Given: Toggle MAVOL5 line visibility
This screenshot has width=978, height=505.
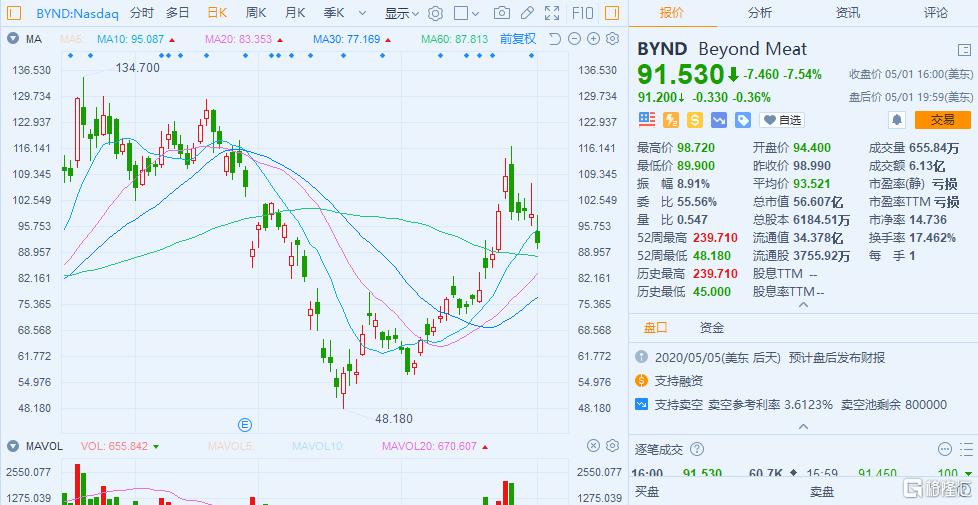Looking at the screenshot, I should (228, 446).
